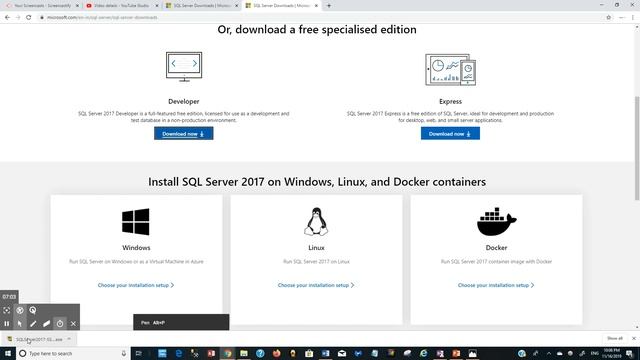Click the Linux penguin logo
Viewport: 640px width, 360px height.
pos(316,222)
